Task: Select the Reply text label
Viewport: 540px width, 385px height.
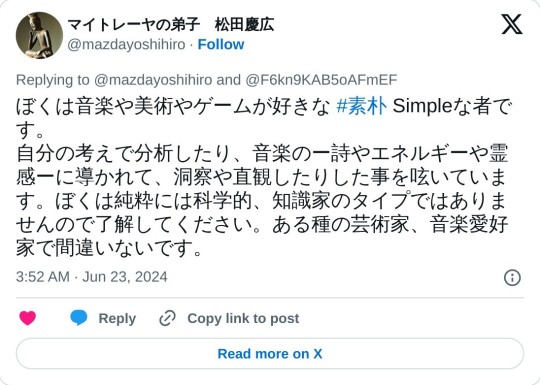Action: [117, 319]
